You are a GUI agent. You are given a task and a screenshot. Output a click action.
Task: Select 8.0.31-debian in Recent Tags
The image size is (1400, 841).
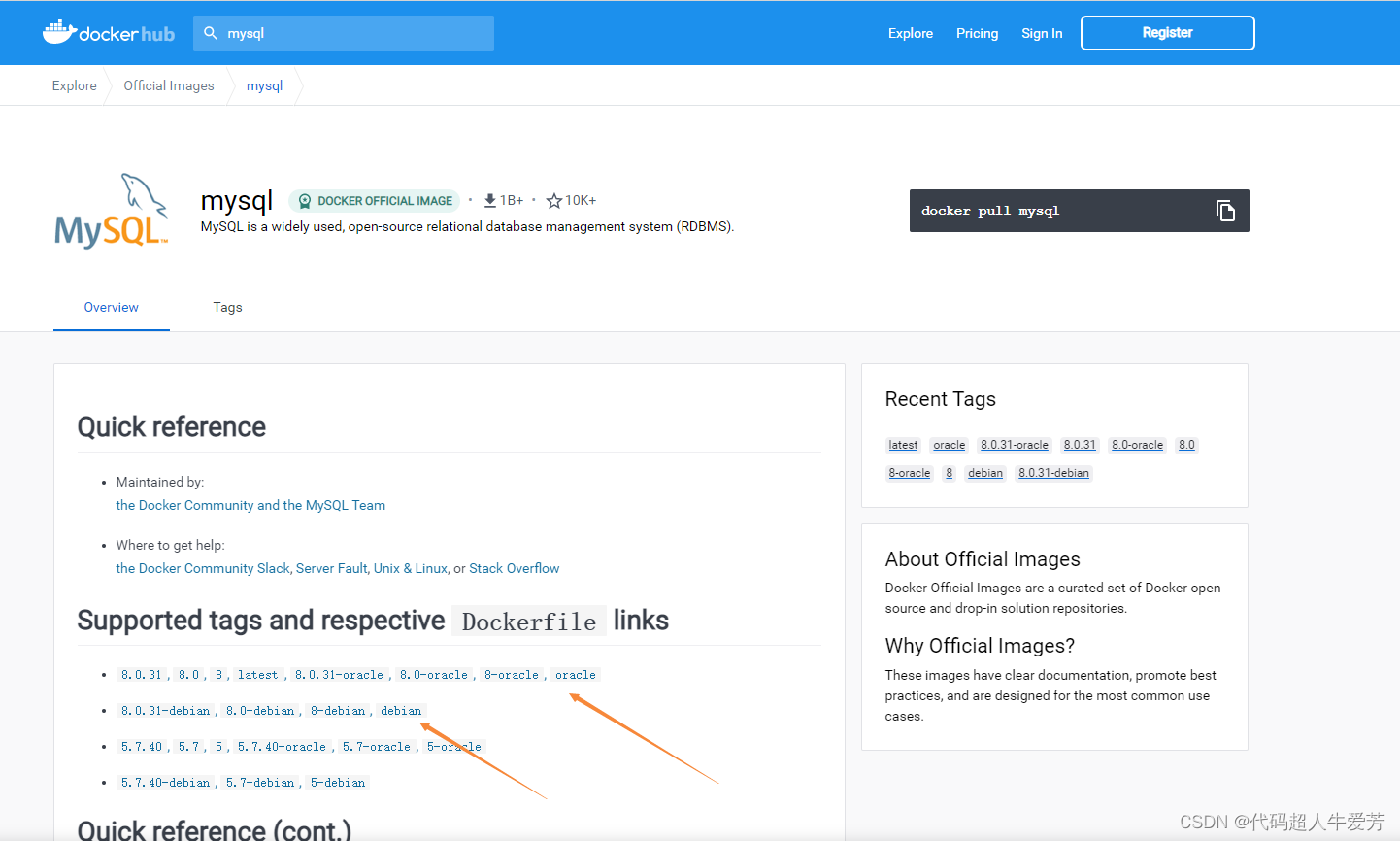pyautogui.click(x=1053, y=473)
